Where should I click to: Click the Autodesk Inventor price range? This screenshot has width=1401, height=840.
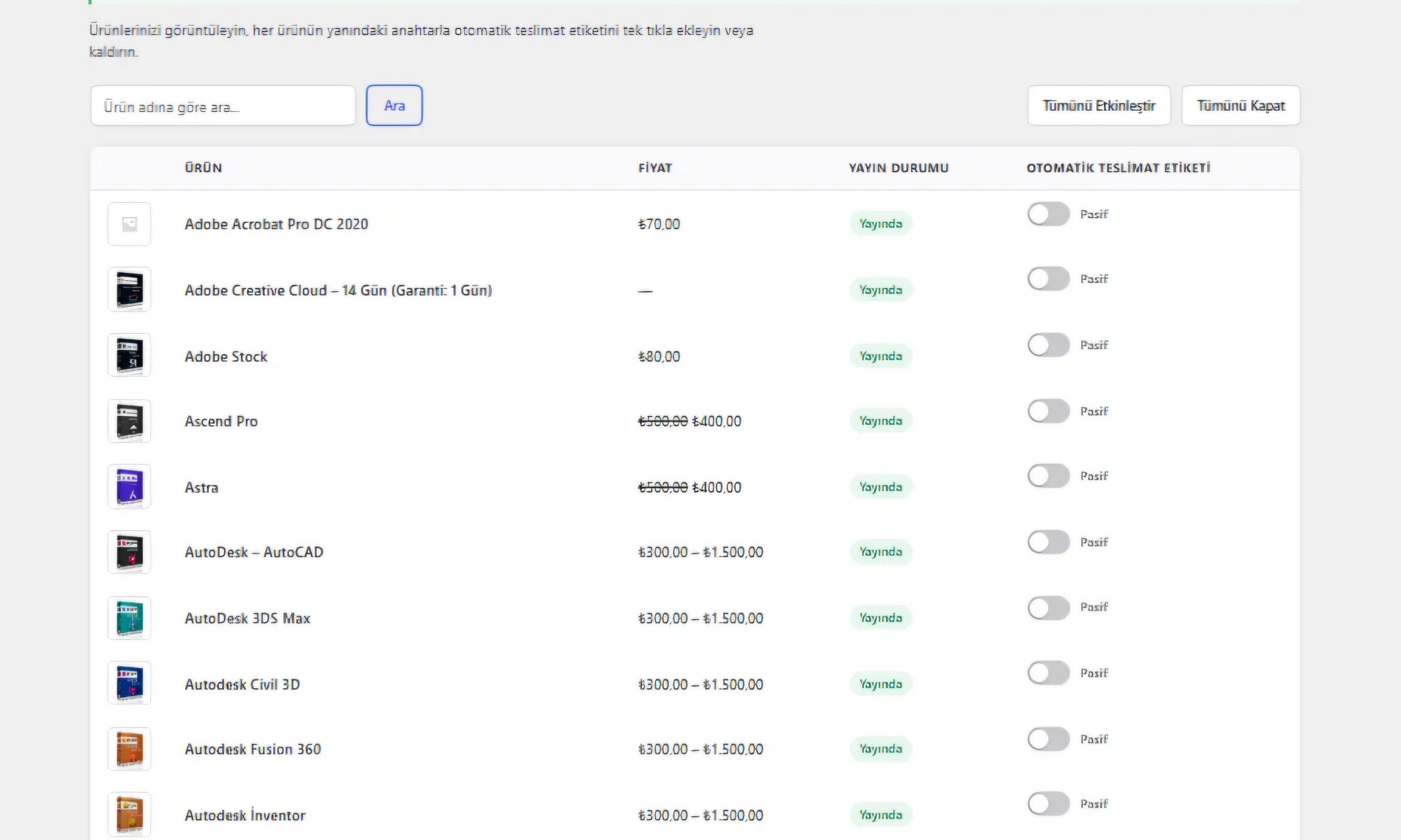(700, 815)
